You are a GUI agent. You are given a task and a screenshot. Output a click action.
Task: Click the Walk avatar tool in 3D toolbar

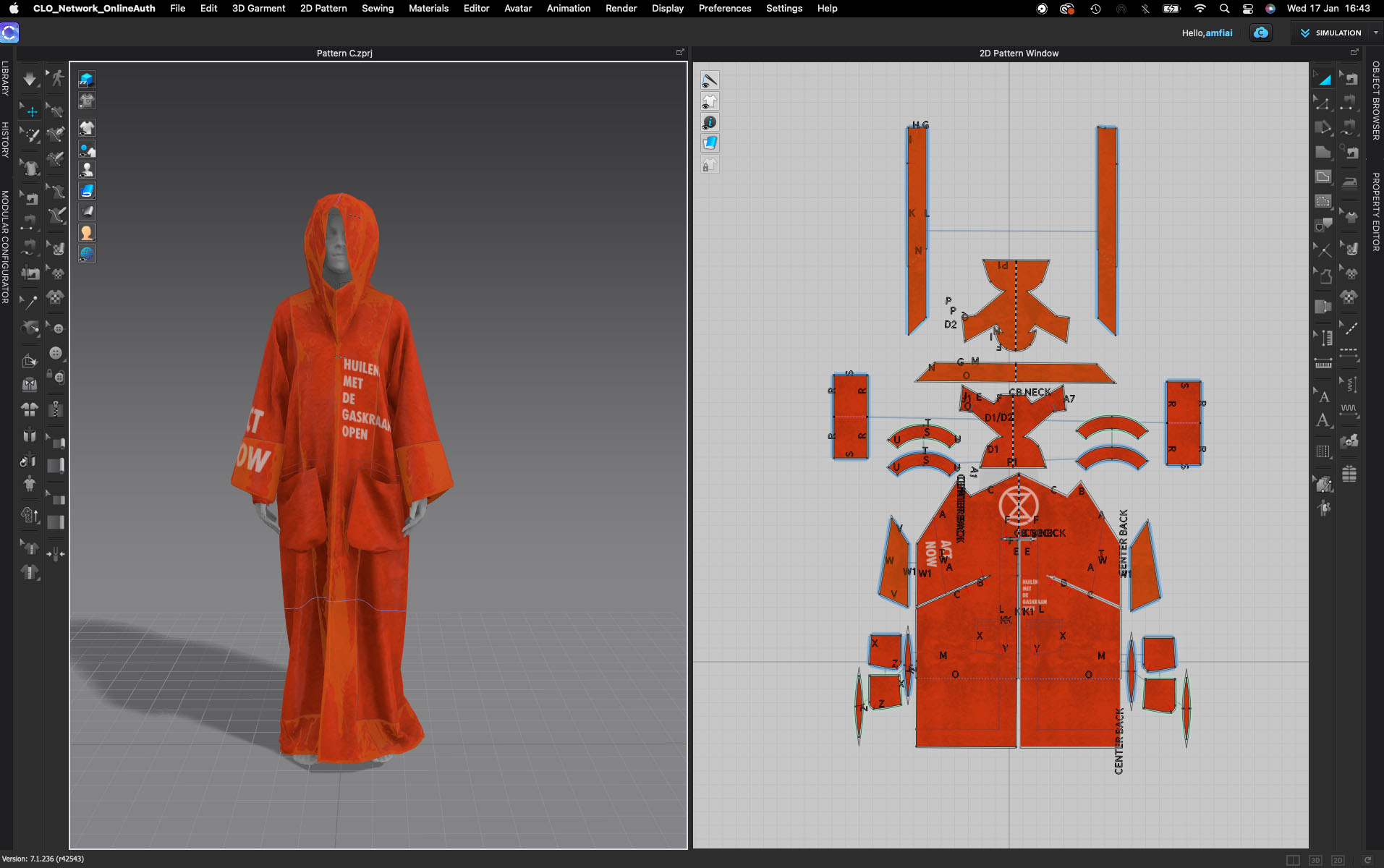click(56, 79)
